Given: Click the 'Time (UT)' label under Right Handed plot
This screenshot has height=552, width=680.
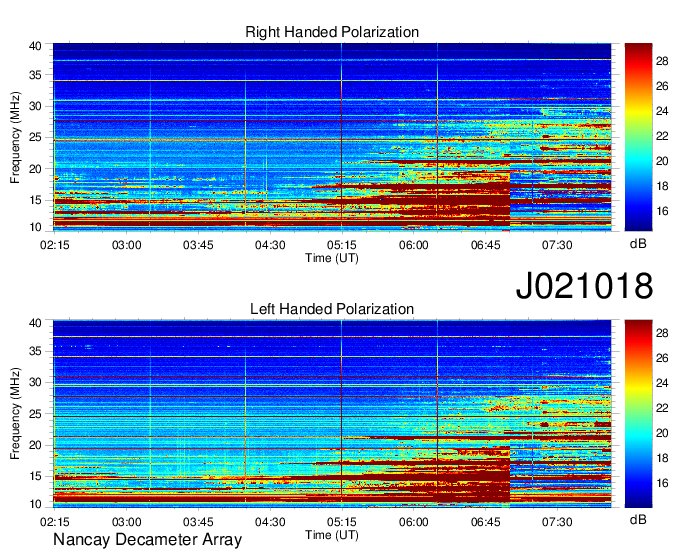Looking at the screenshot, I should pos(332,258).
